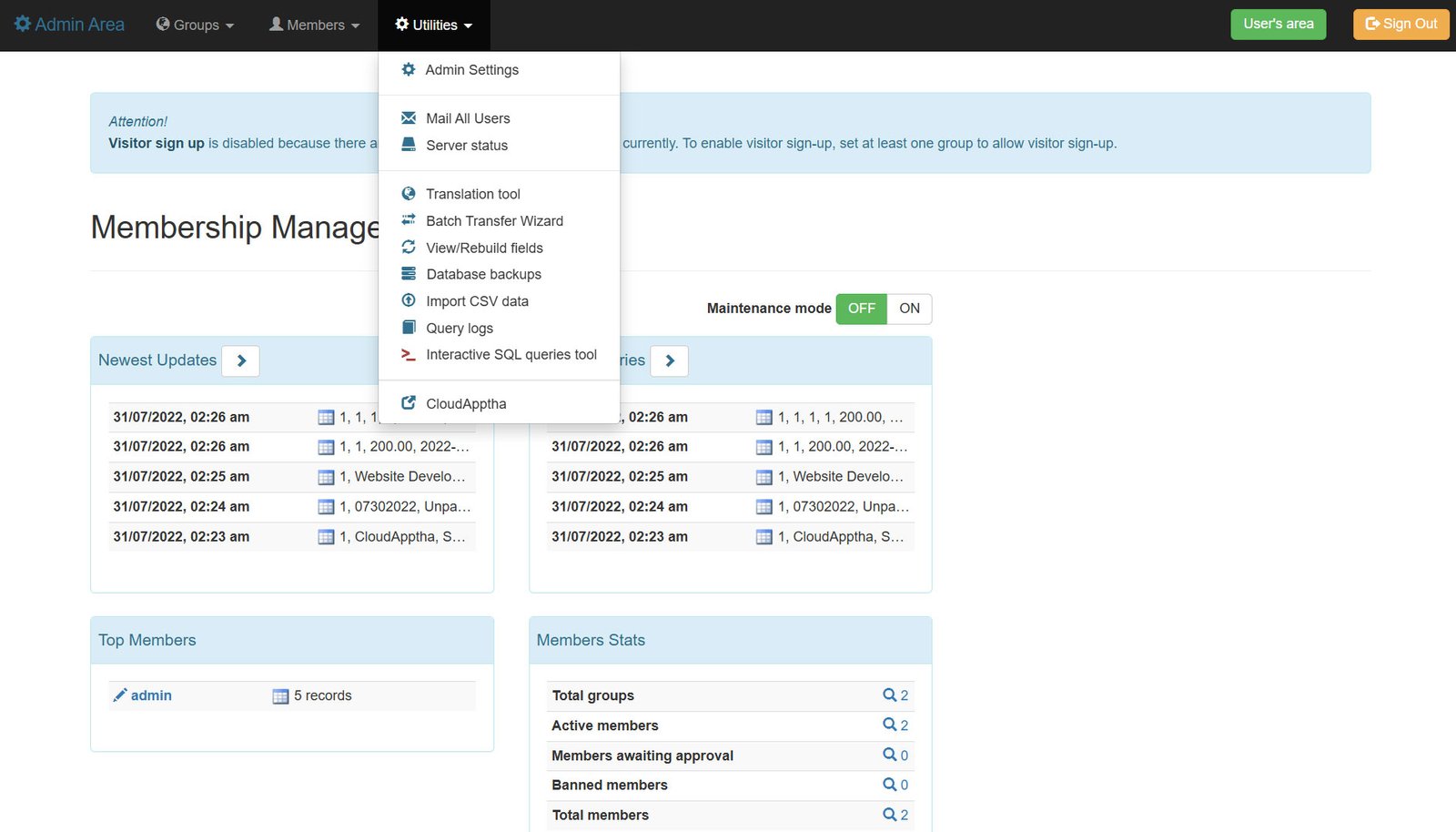Click the Batch Transfer arrows icon
The image size is (1456, 832).
pos(409,219)
